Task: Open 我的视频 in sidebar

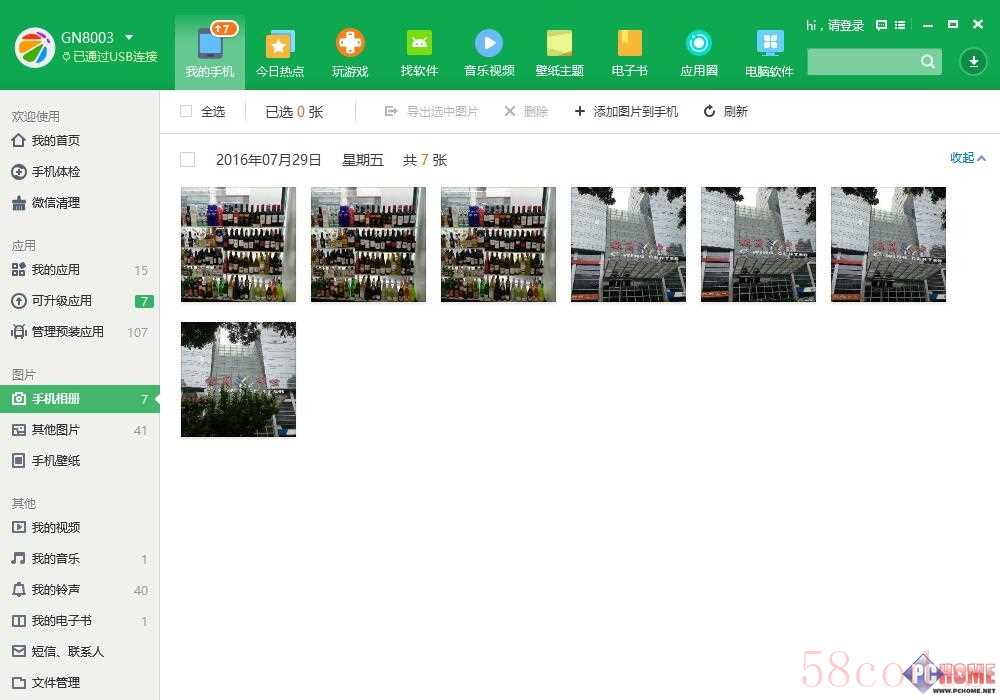Action: 80,527
